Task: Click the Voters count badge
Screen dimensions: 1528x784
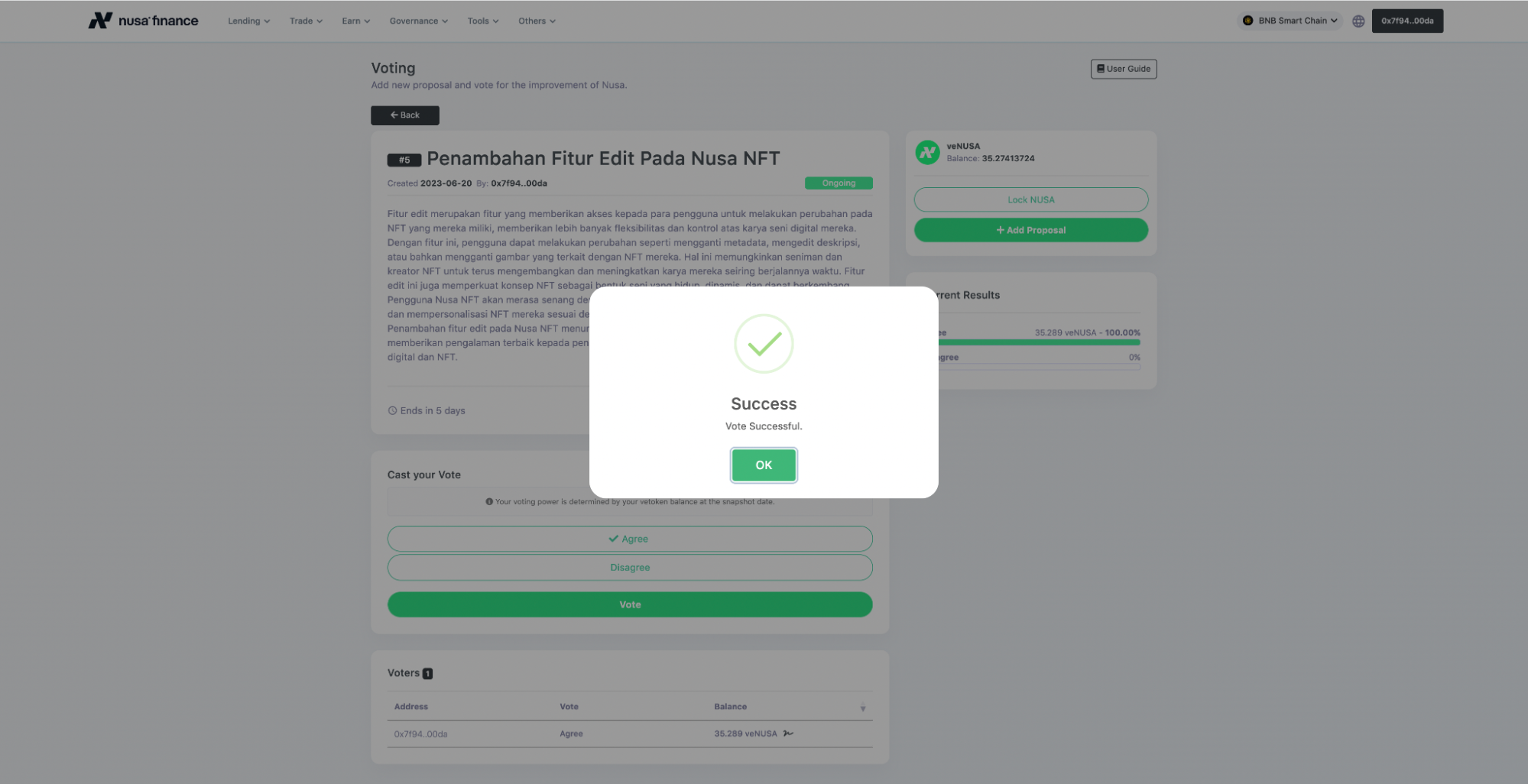Action: tap(428, 673)
